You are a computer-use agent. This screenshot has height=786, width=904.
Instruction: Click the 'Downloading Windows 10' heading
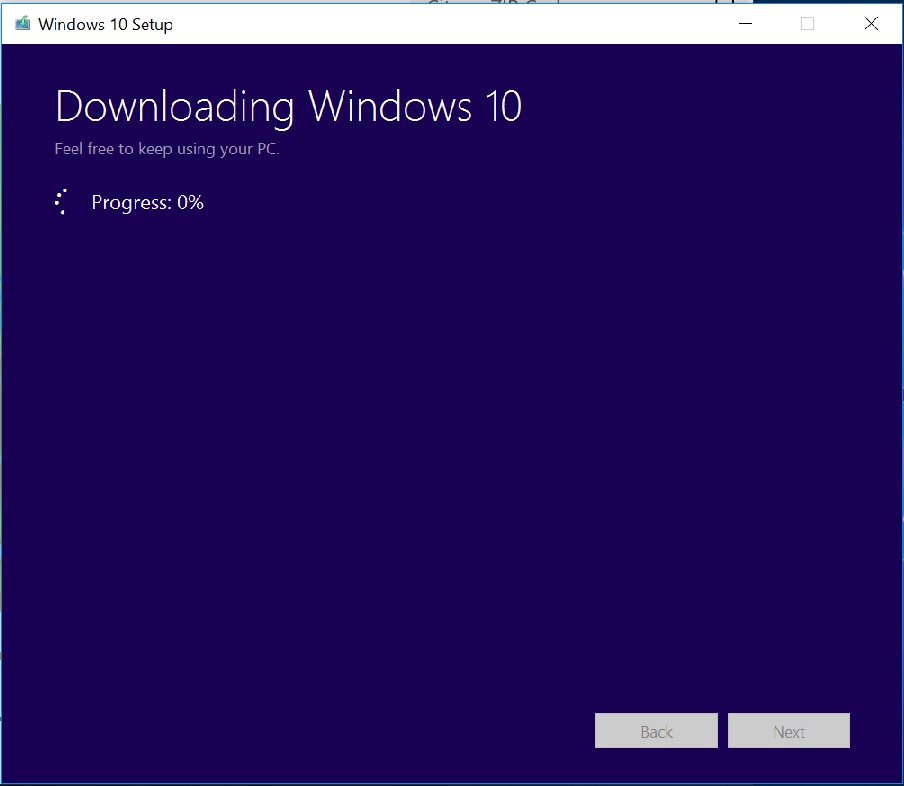(288, 107)
